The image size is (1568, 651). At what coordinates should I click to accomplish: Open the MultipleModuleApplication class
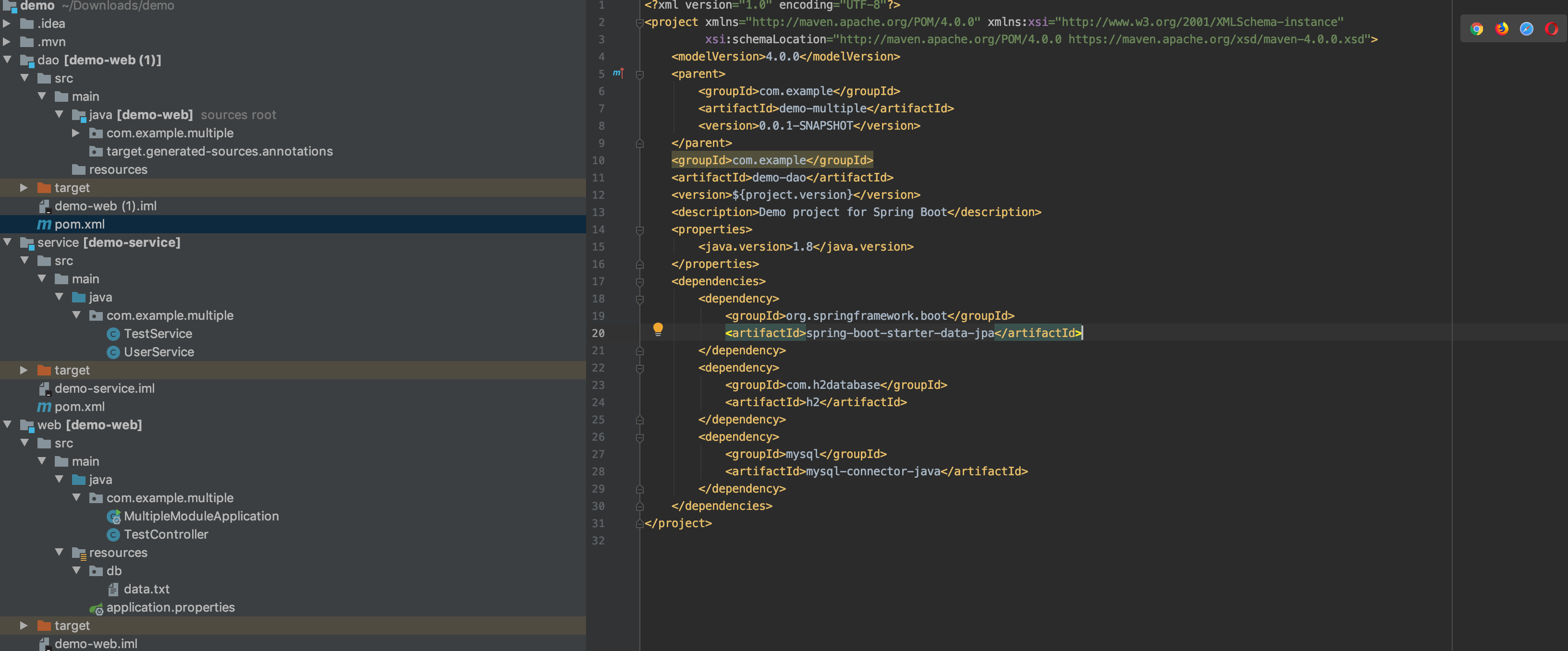click(201, 516)
